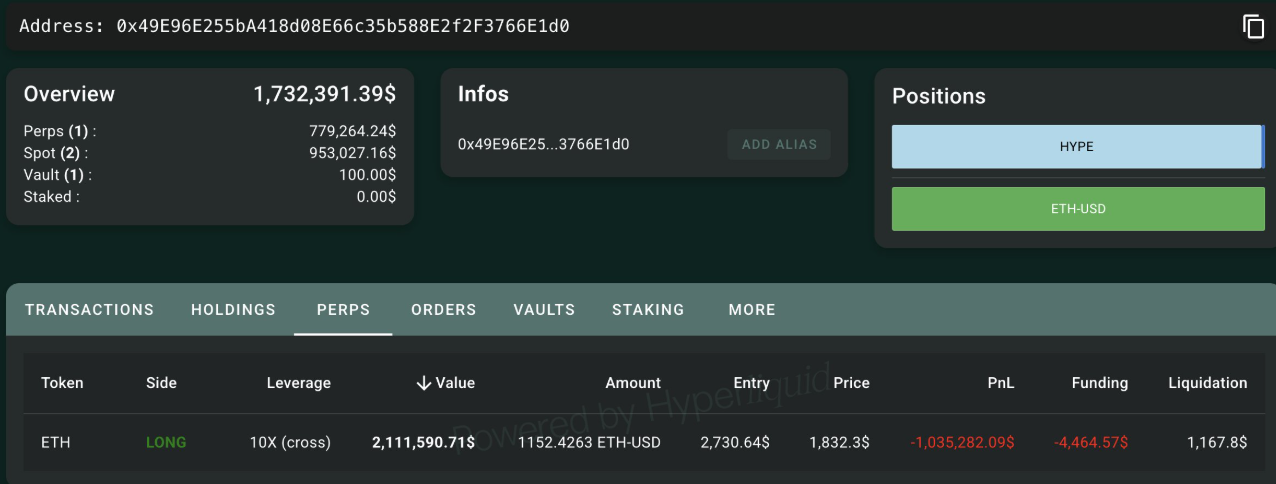Click the shortened address in Infos
Image resolution: width=1276 pixels, height=484 pixels.
pyautogui.click(x=543, y=144)
